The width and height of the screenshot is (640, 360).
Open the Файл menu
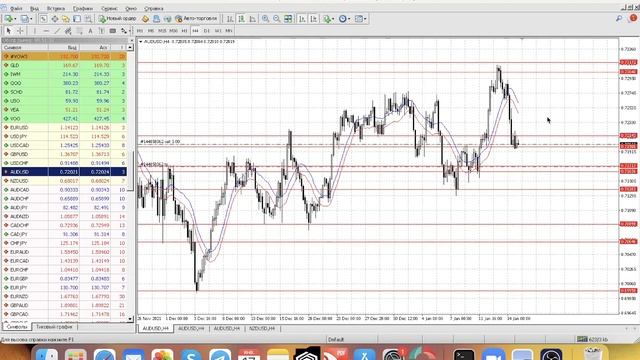coord(16,8)
